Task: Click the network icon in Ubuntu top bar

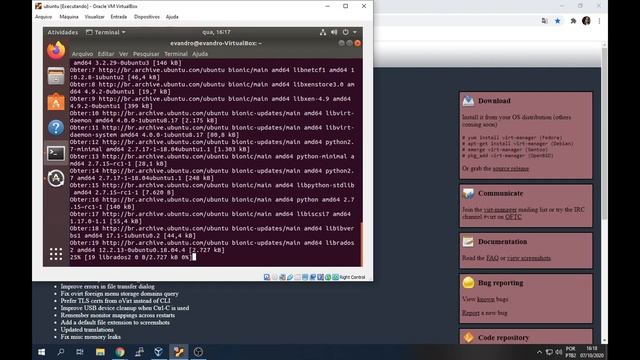Action: pyautogui.click(x=323, y=32)
